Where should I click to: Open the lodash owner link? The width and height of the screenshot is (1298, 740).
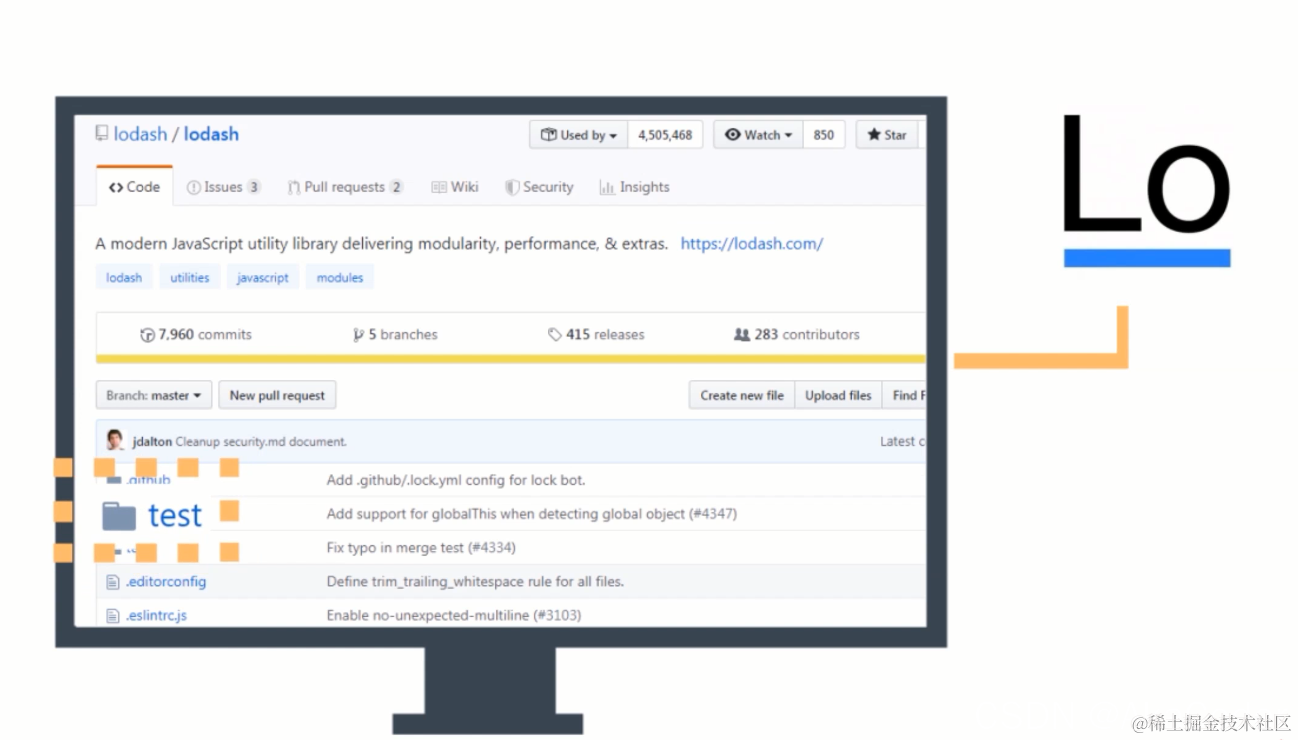point(140,134)
